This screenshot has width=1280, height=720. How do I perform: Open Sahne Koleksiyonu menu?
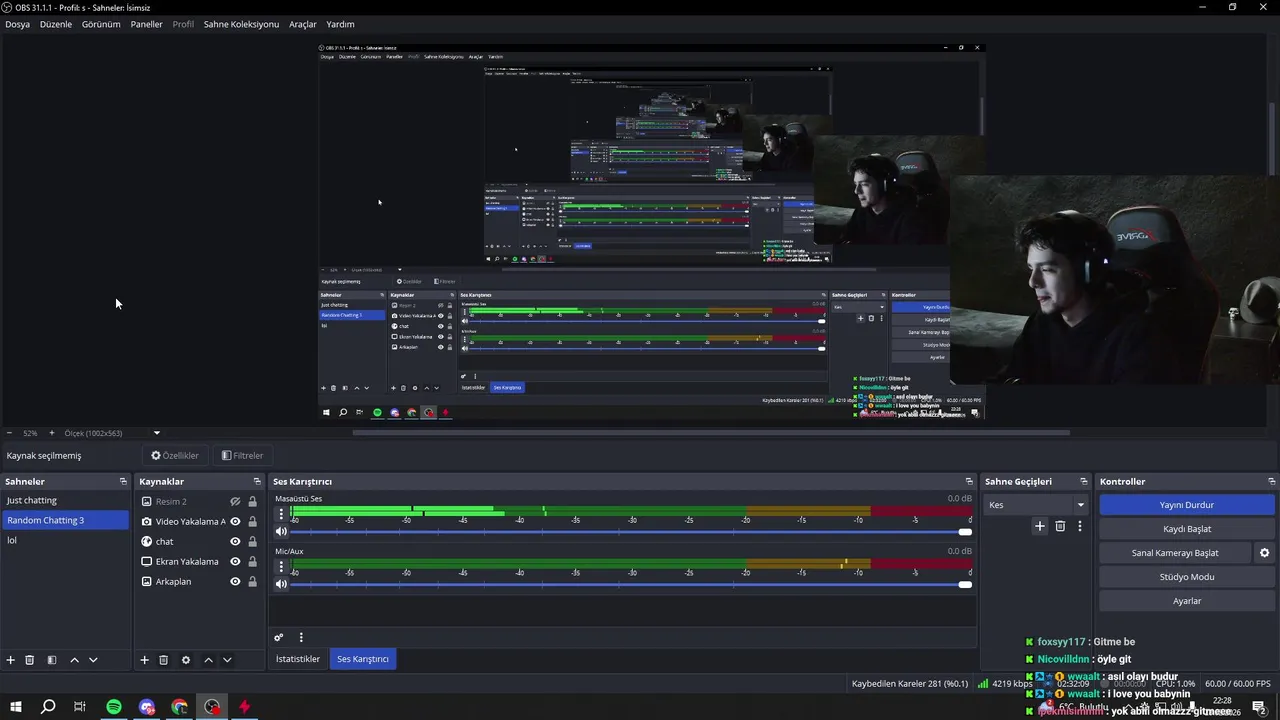241,24
